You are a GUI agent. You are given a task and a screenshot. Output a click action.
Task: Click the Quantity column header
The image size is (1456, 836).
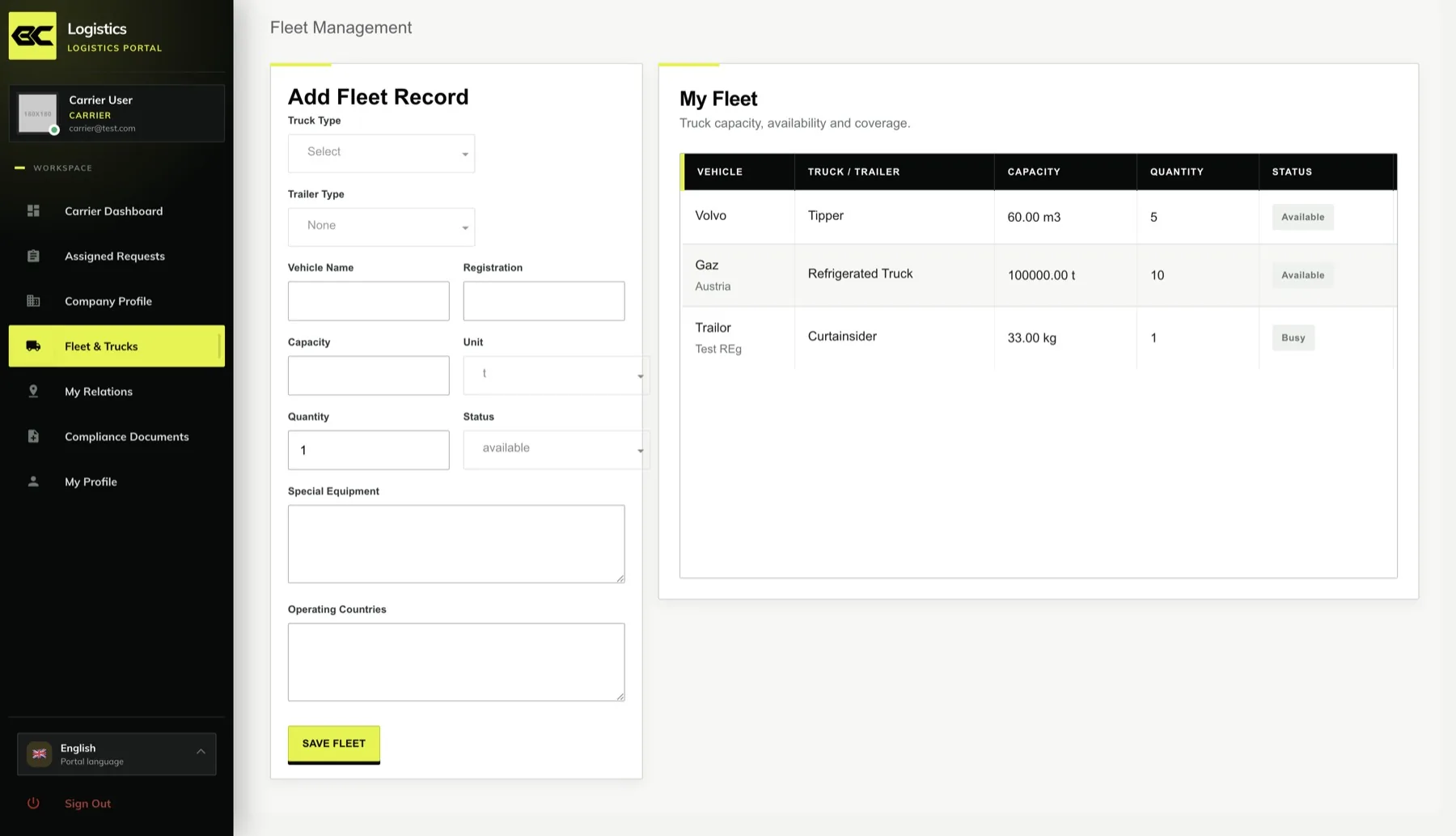coord(1197,172)
